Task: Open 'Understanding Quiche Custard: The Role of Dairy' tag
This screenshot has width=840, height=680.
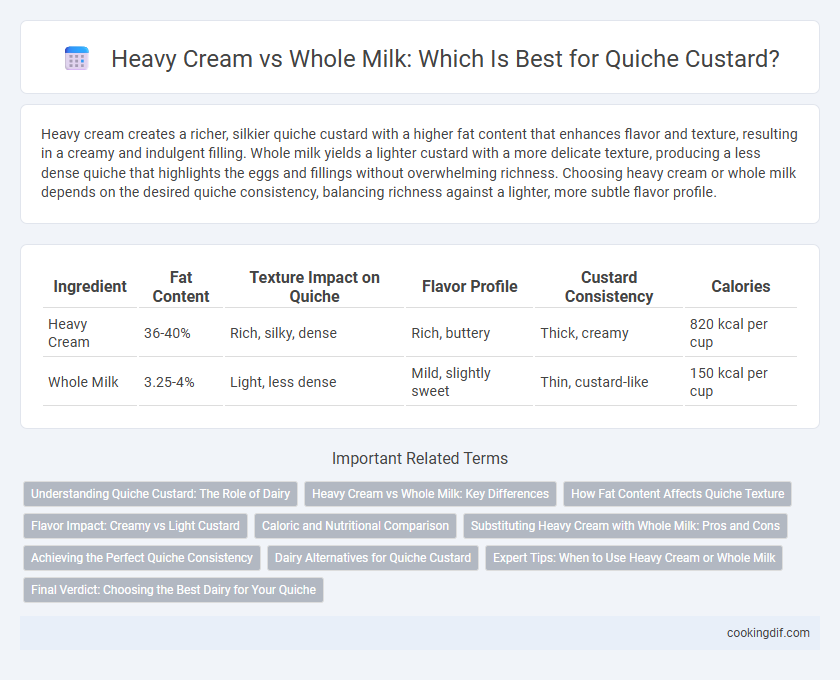Action: [x=160, y=494]
